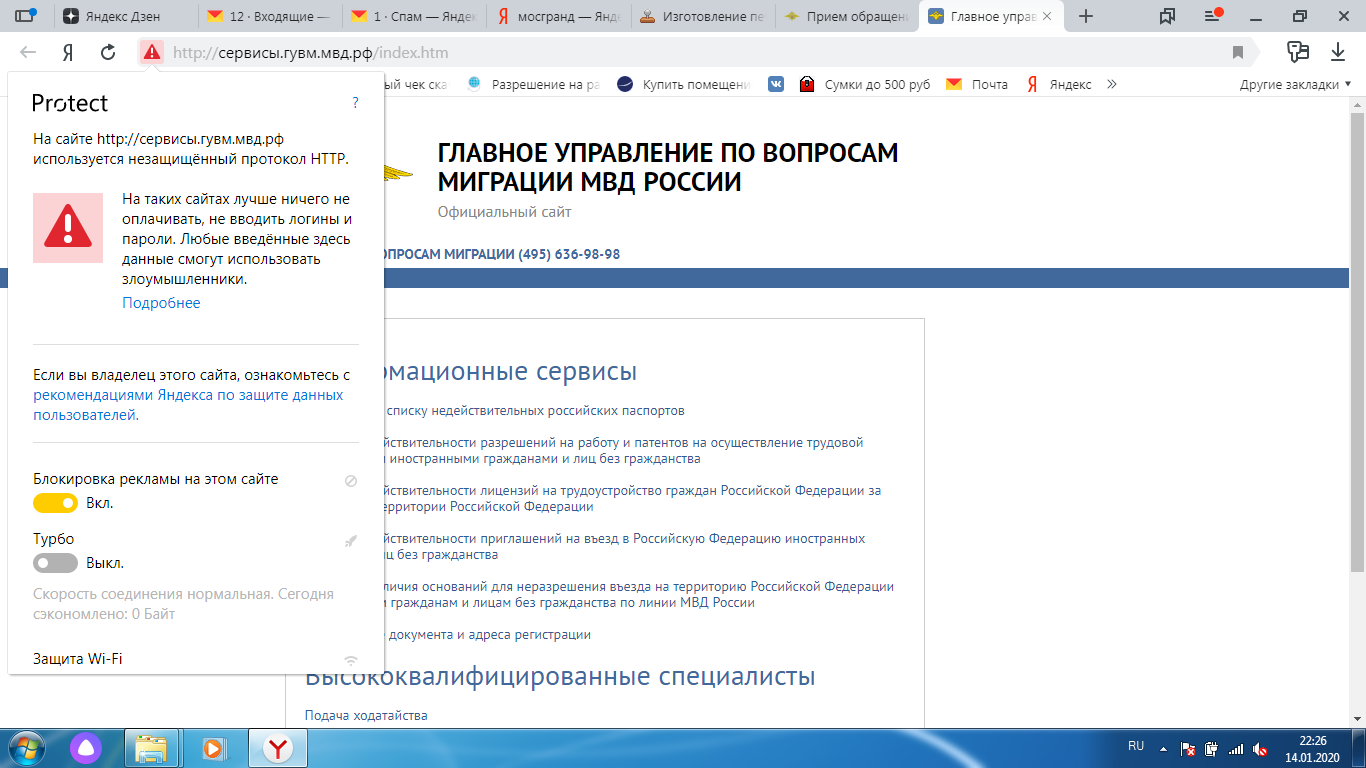Click the Yandex home 'Я' icon
1366x768 pixels.
[68, 52]
